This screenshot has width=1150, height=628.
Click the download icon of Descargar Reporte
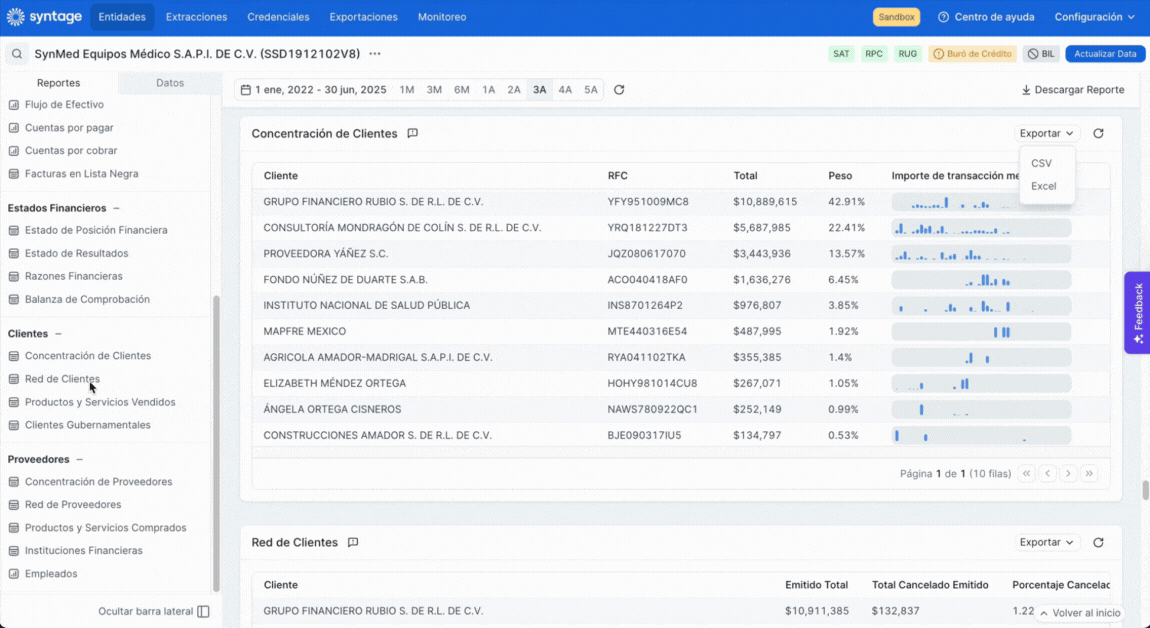(1026, 90)
